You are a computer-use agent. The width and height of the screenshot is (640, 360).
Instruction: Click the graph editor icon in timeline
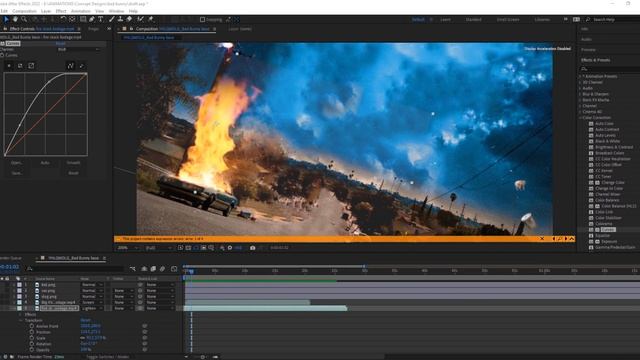click(x=174, y=269)
